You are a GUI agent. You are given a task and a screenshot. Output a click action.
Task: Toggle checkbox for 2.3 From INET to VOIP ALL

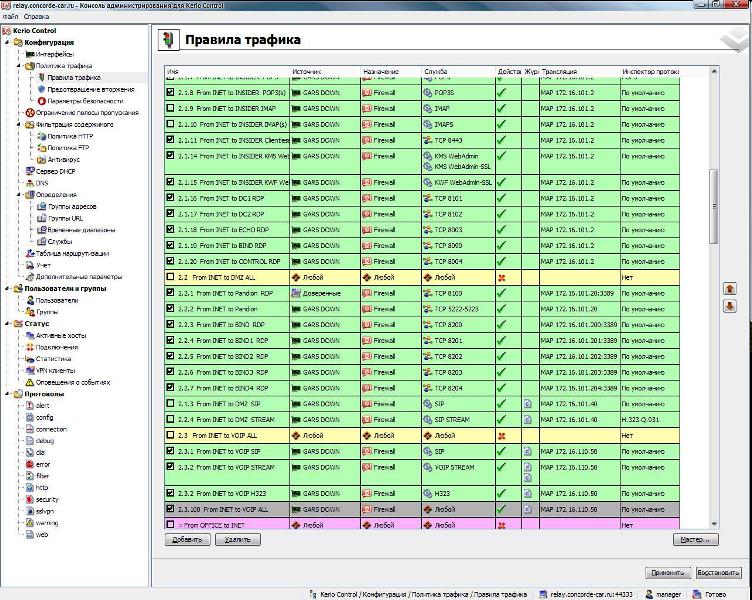click(x=170, y=435)
